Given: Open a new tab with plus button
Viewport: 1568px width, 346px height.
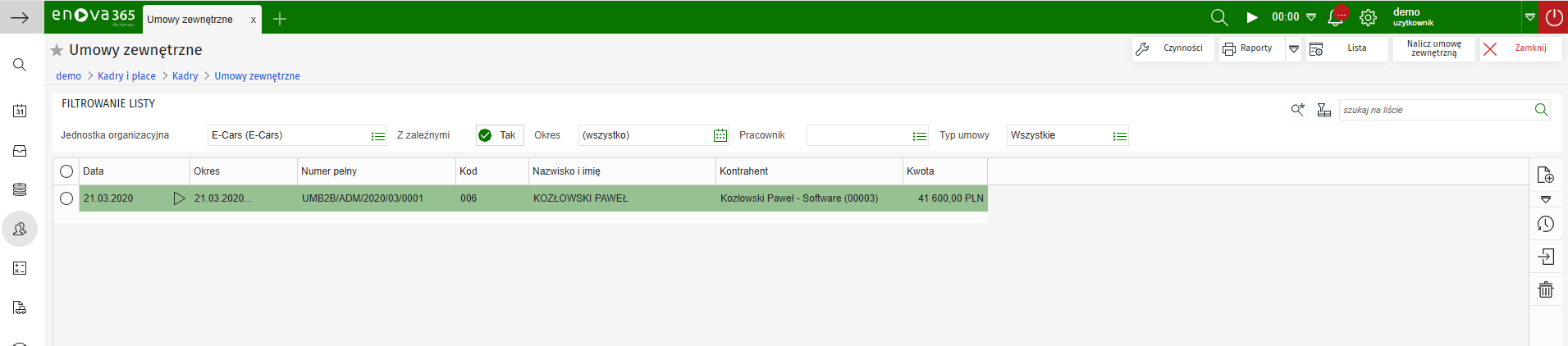Looking at the screenshot, I should coord(280,19).
